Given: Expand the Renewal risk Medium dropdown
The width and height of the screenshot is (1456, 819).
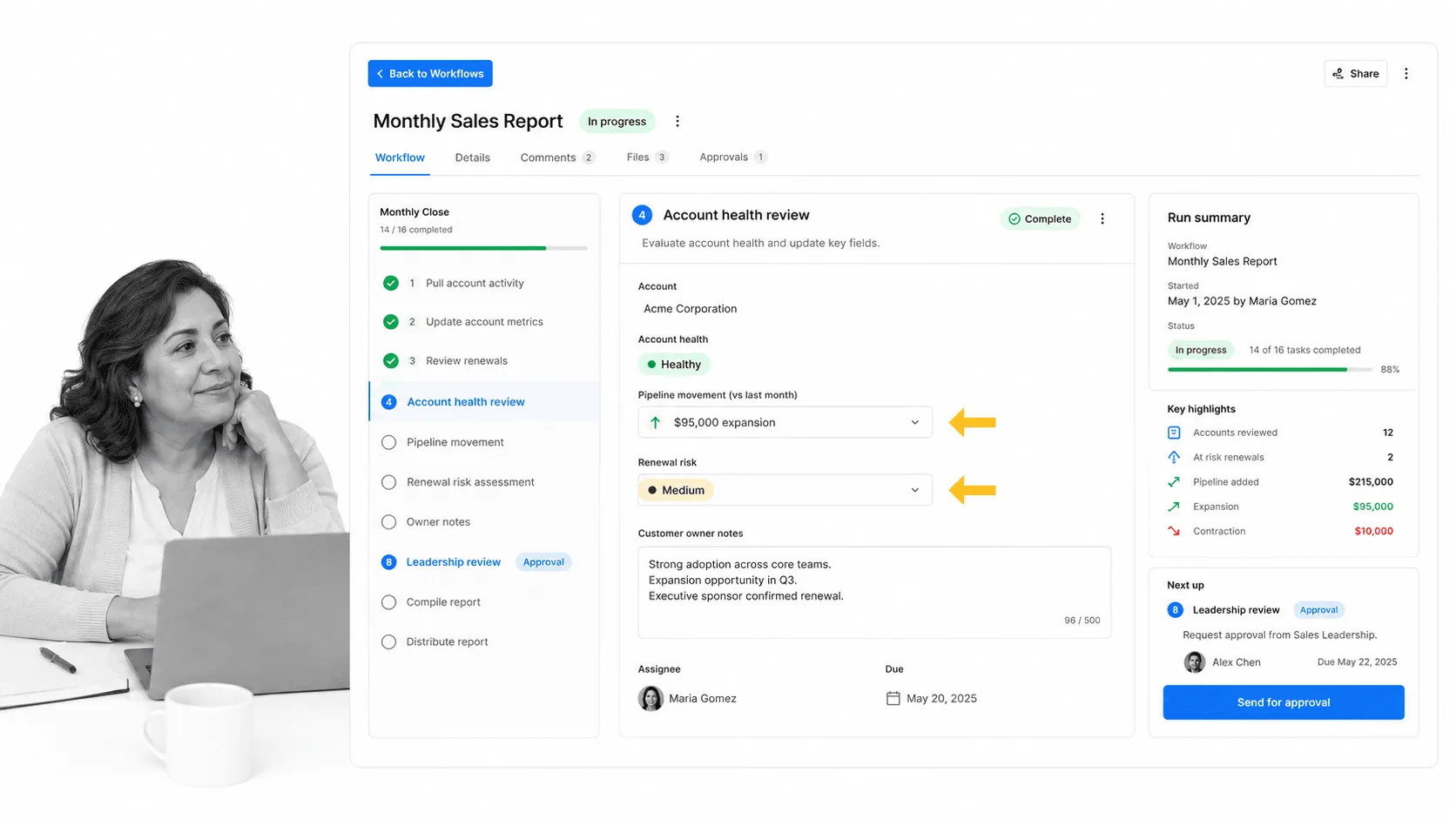Looking at the screenshot, I should coord(785,490).
